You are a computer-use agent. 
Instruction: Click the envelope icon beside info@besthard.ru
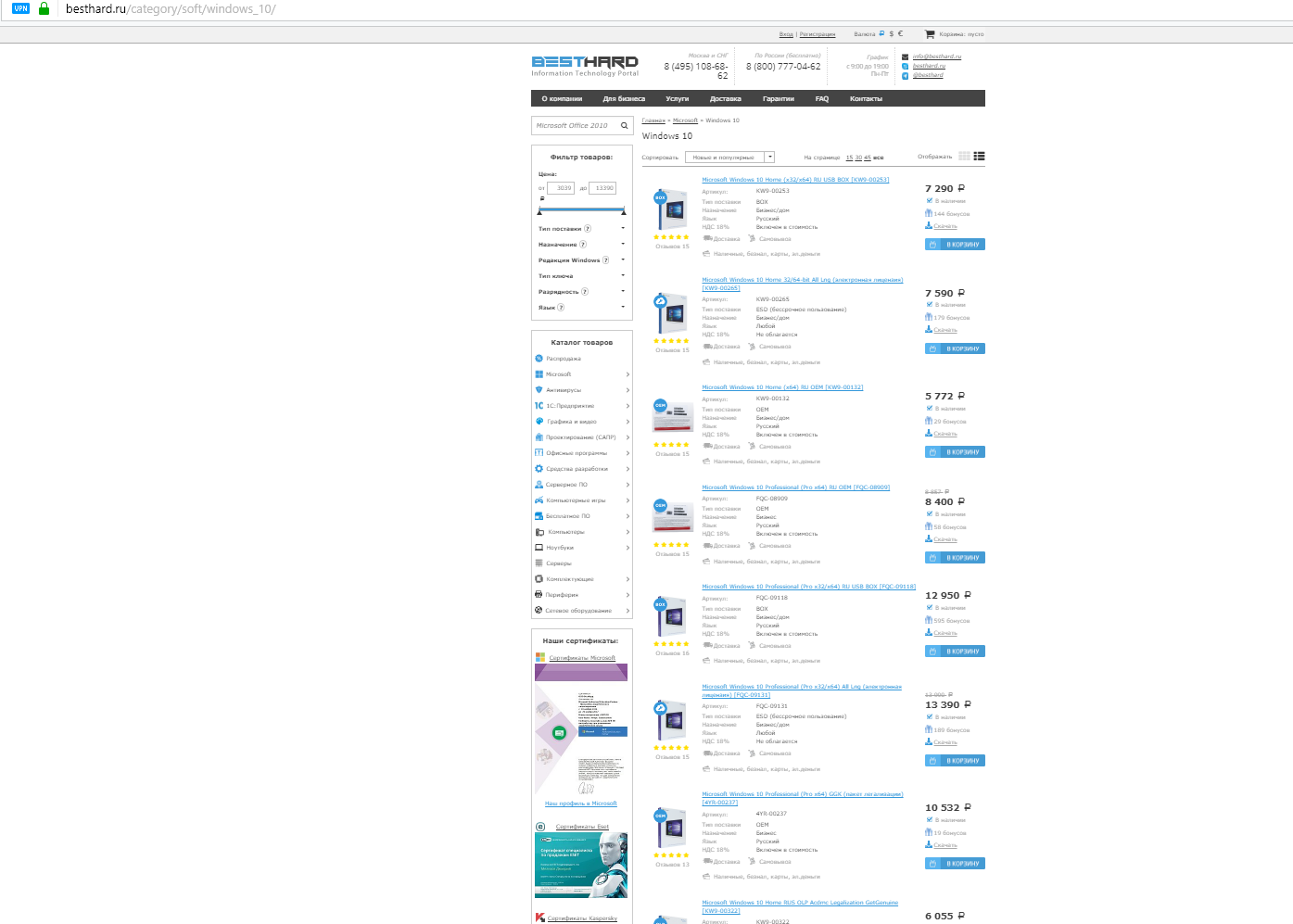[x=906, y=57]
